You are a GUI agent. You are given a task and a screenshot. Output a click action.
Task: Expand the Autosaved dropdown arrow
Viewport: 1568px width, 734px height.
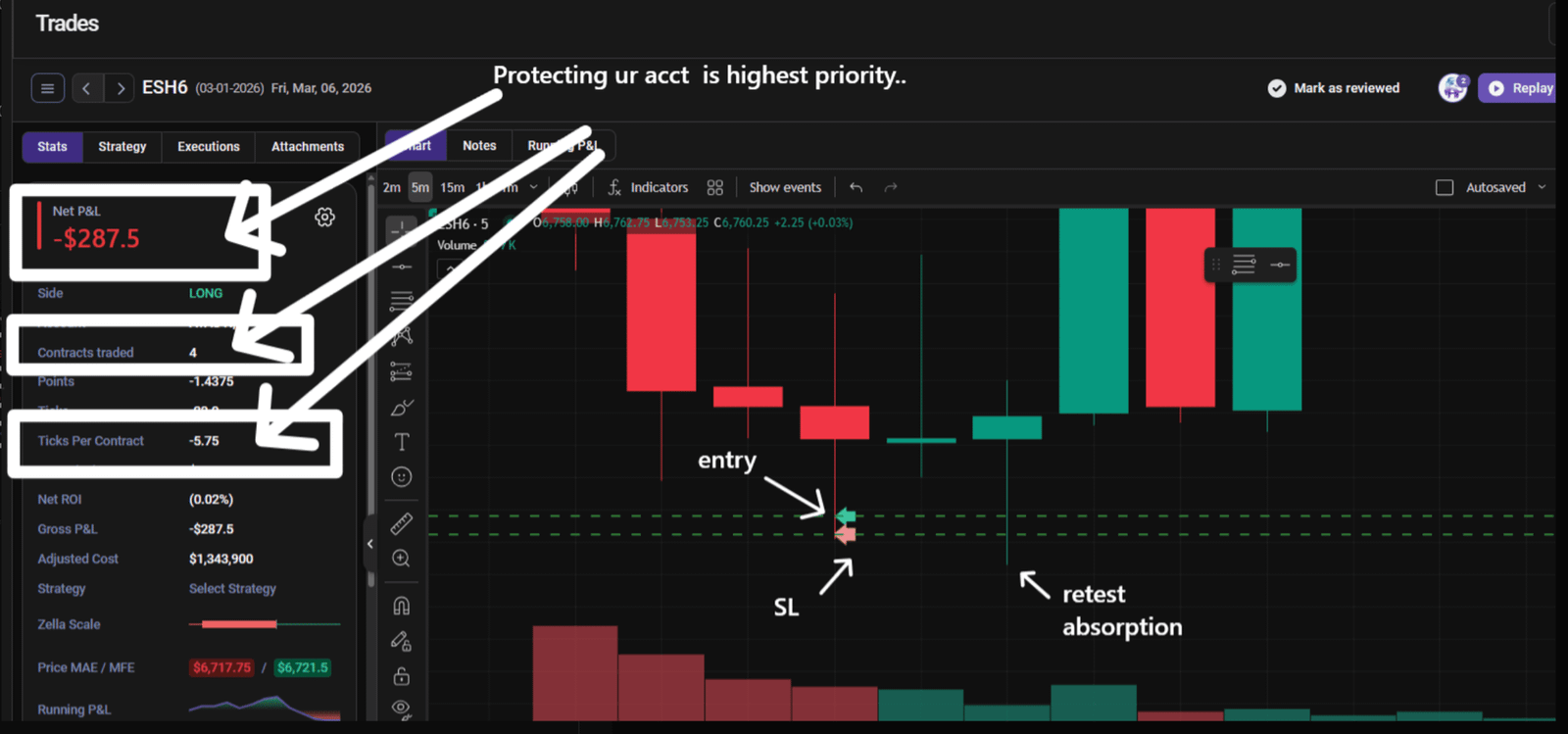click(x=1542, y=187)
